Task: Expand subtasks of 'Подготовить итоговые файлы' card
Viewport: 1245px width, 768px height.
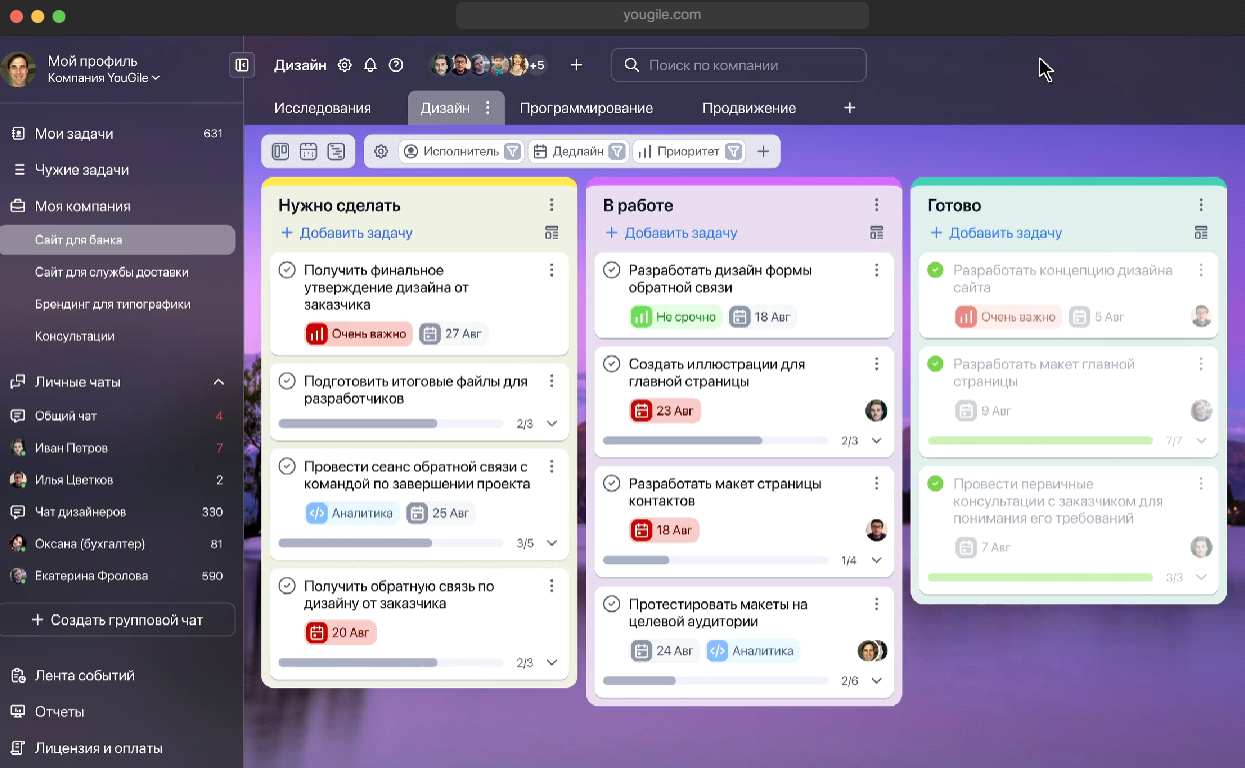Action: 552,424
